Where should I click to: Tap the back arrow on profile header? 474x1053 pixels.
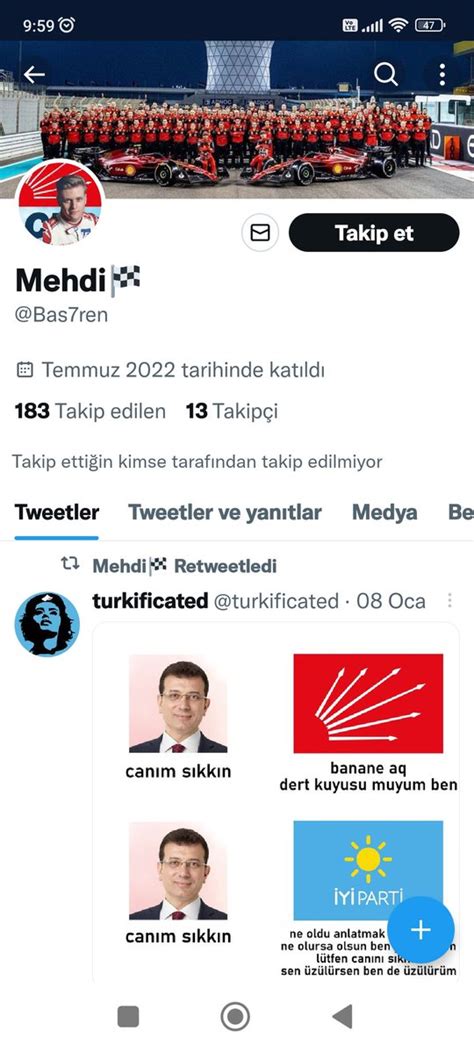[34, 75]
